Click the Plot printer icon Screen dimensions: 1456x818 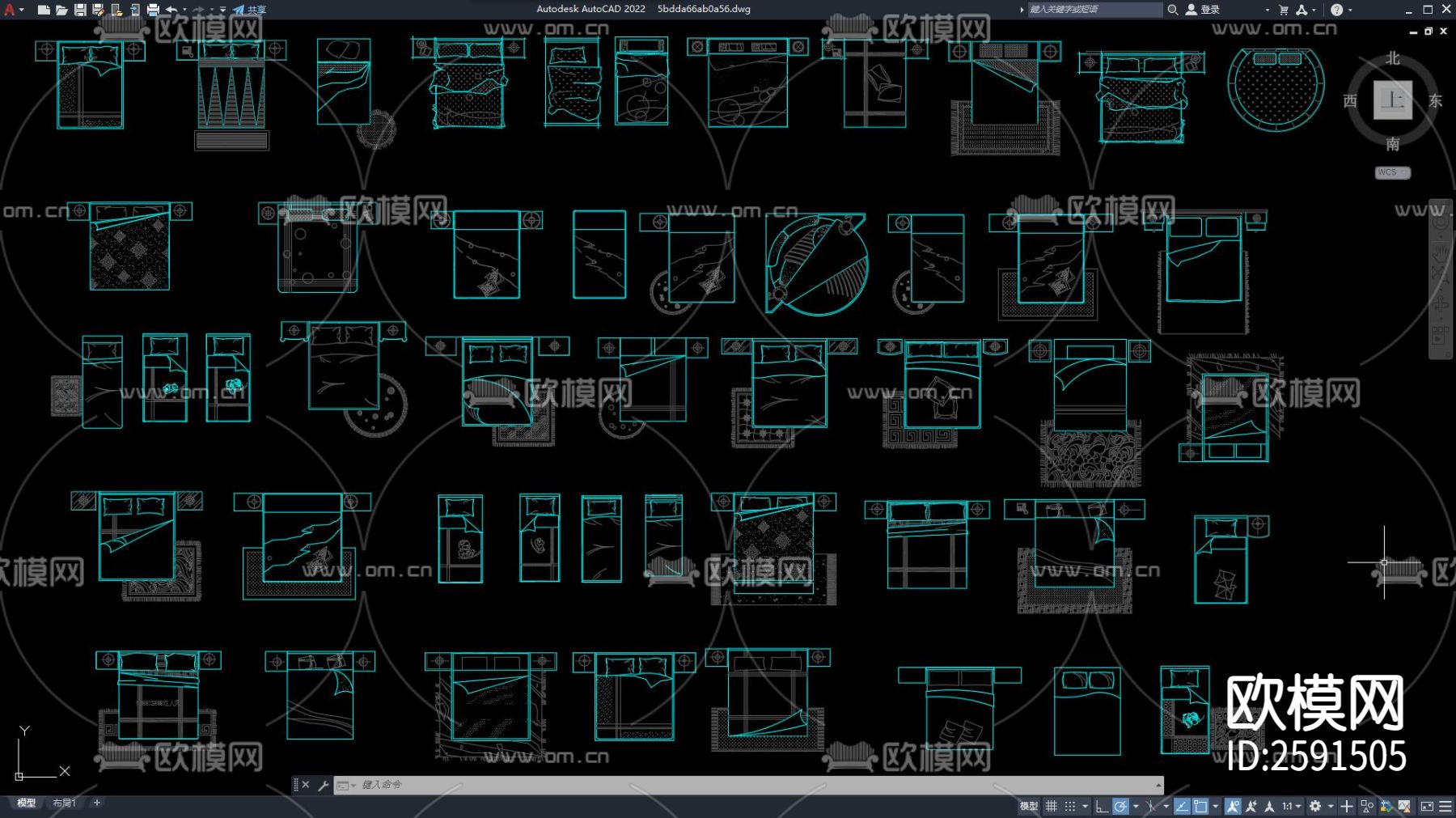pyautogui.click(x=153, y=10)
